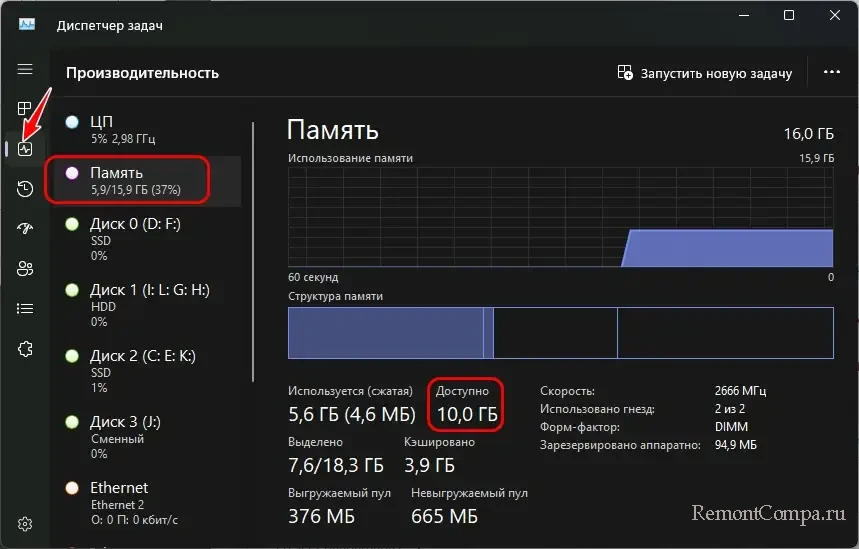Open the Details page icon
Viewport: 859px width, 549px height.
click(x=25, y=309)
